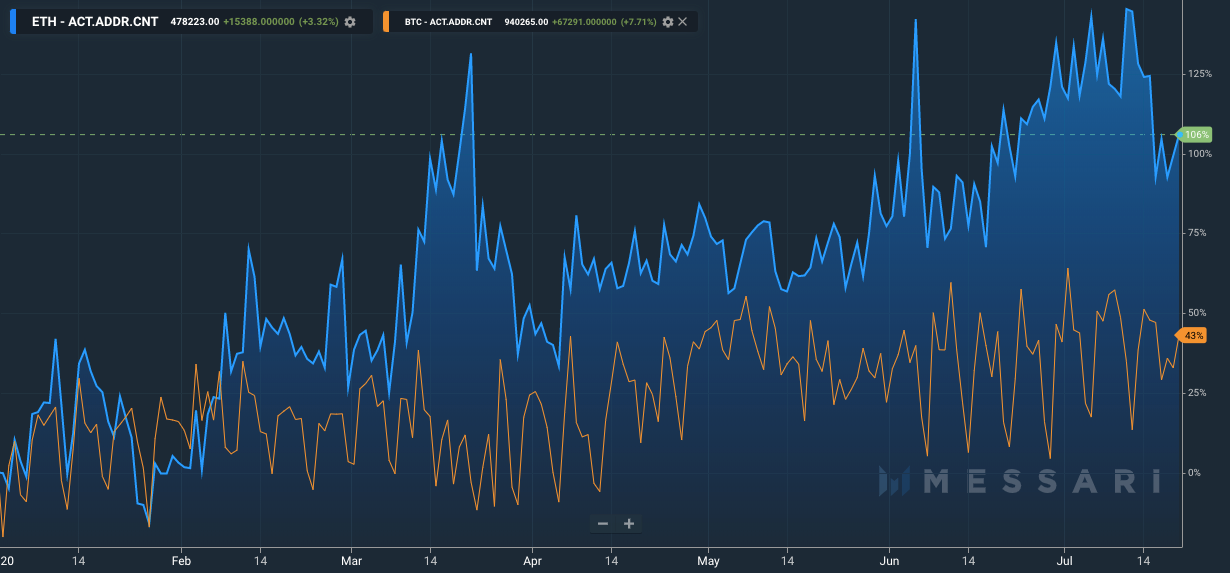This screenshot has height=573, width=1230.
Task: Click the orange BTC series color bar
Action: (x=386, y=22)
